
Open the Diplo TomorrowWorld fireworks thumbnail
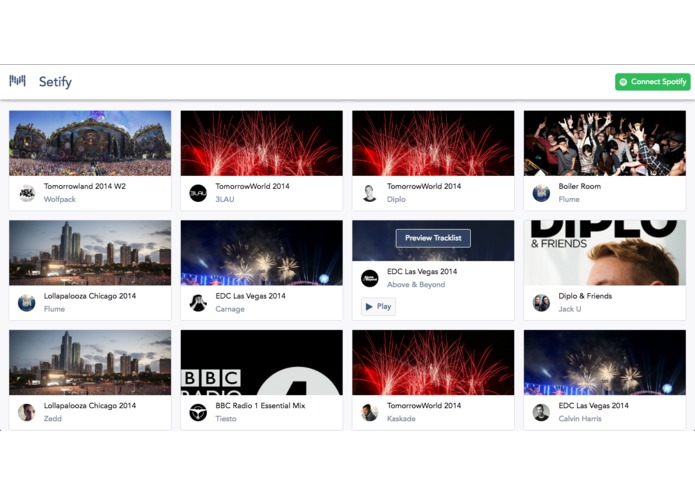pyautogui.click(x=433, y=143)
